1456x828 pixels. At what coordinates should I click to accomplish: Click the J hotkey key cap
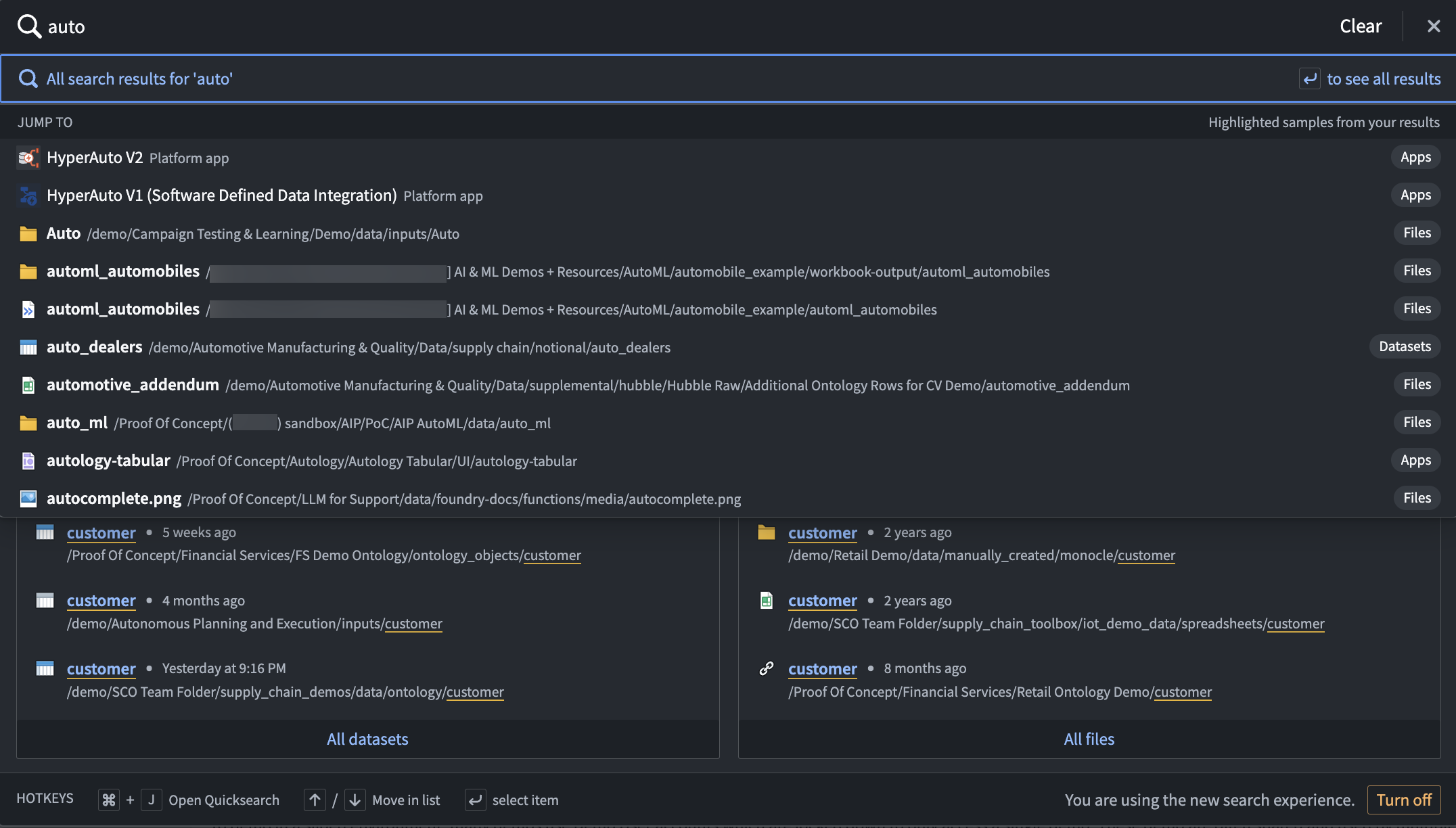click(152, 800)
